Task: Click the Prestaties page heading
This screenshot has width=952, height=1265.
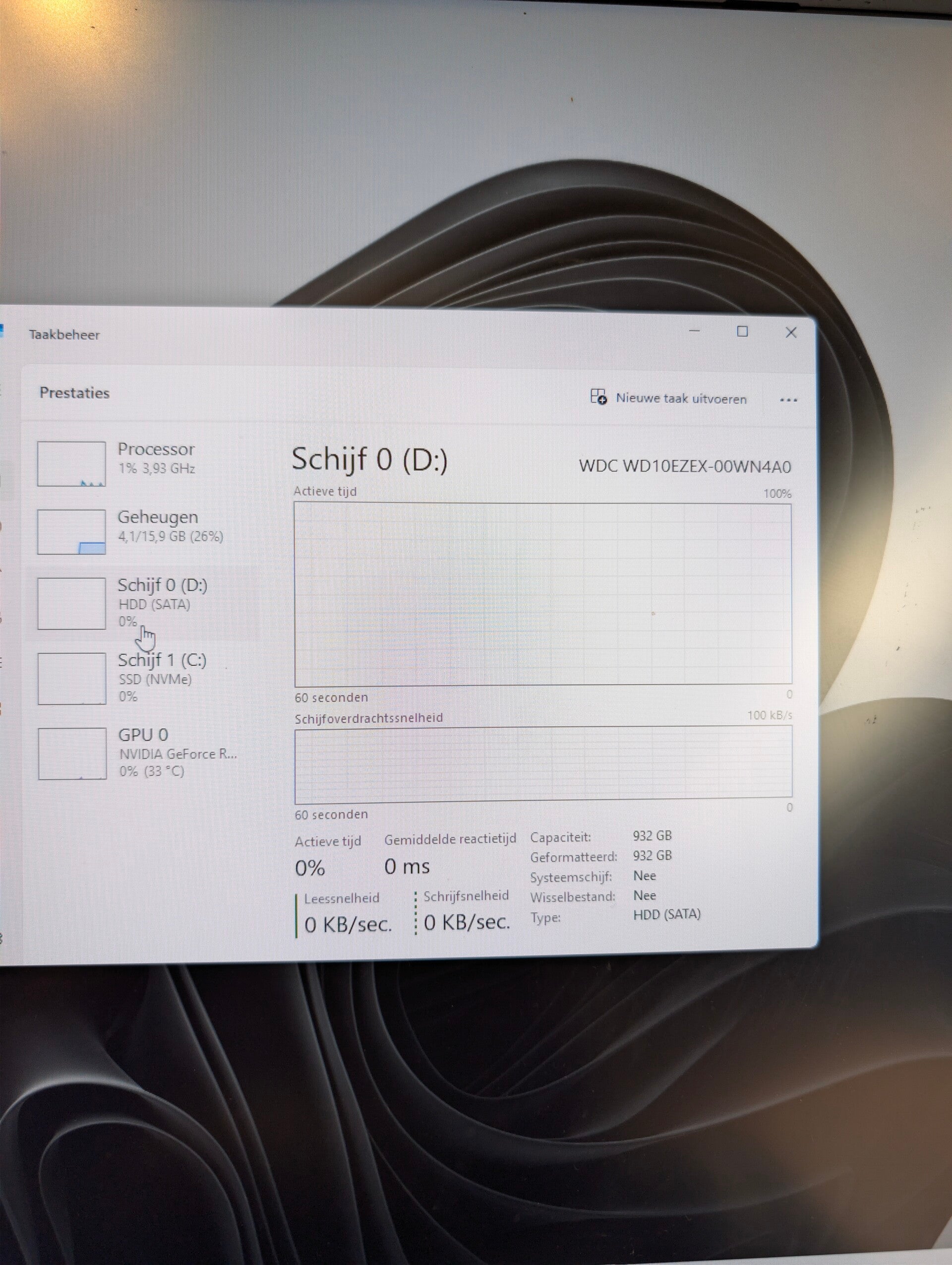Action: 74,393
